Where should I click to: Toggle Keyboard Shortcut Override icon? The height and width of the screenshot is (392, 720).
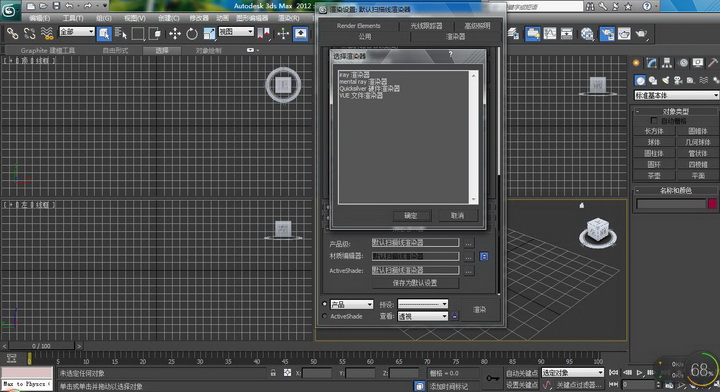tap(300, 34)
